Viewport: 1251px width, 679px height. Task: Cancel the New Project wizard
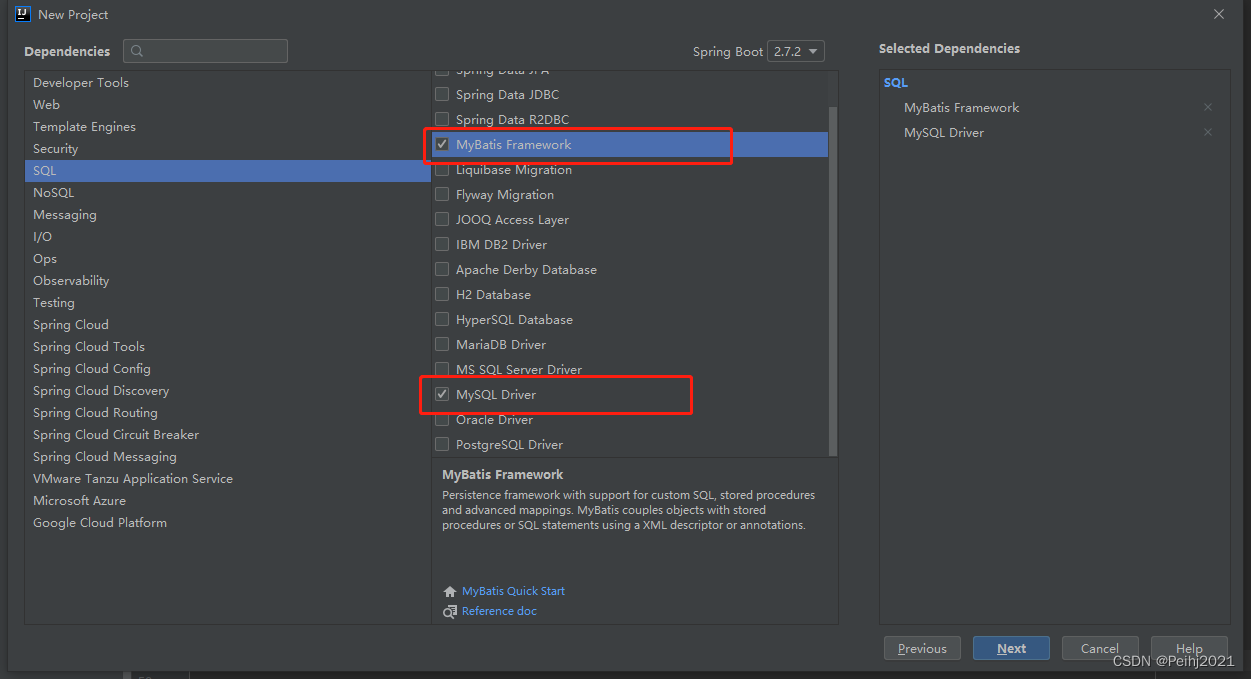point(1100,648)
